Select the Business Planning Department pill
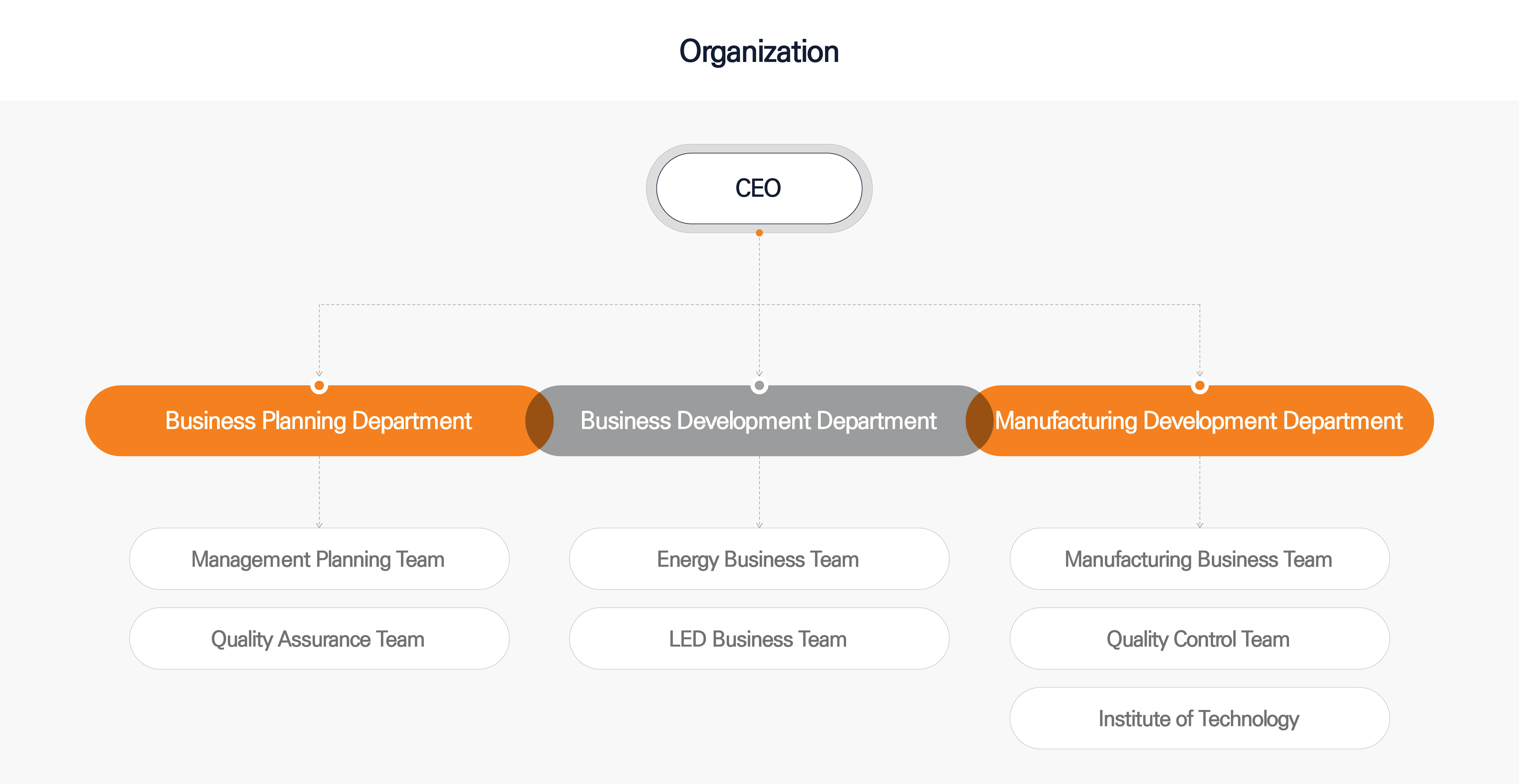 click(319, 420)
